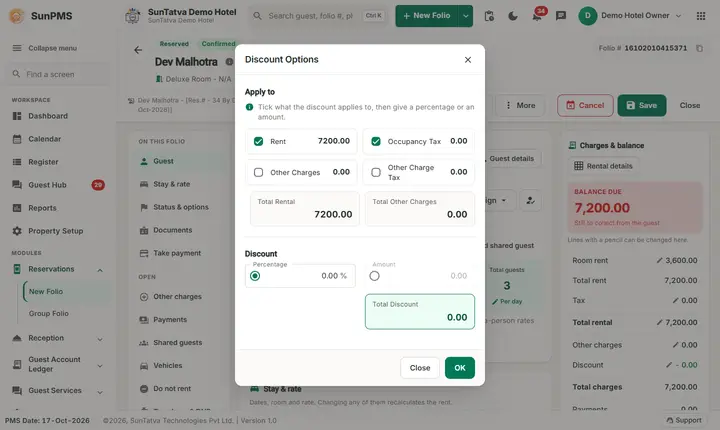The height and width of the screenshot is (430, 720).
Task: Collapse the sidebar menu
Action: 45,48
